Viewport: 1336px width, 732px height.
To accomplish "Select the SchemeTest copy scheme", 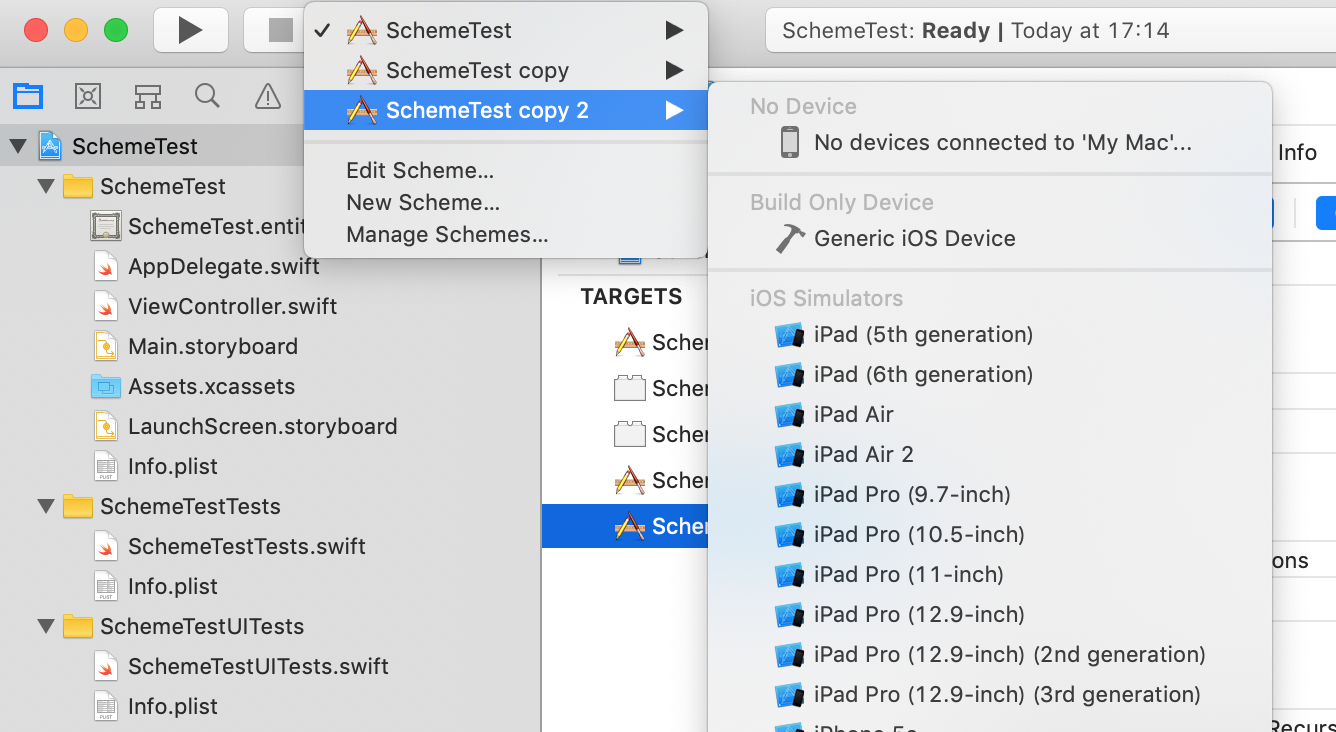I will coord(477,70).
